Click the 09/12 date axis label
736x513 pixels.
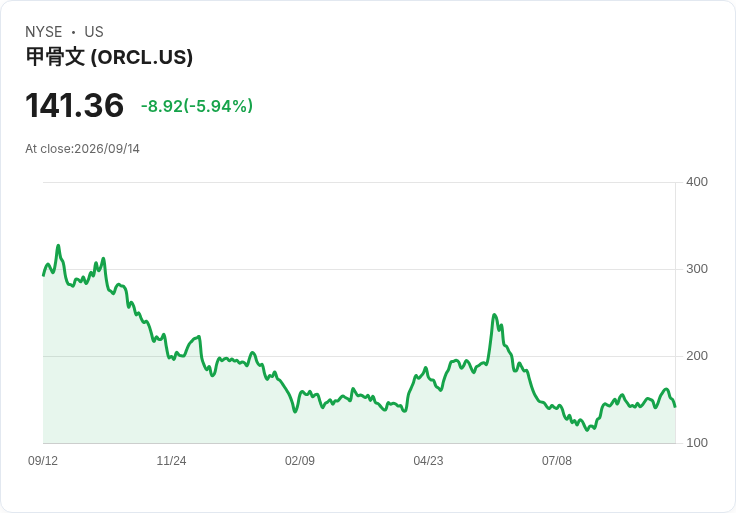pyautogui.click(x=43, y=461)
